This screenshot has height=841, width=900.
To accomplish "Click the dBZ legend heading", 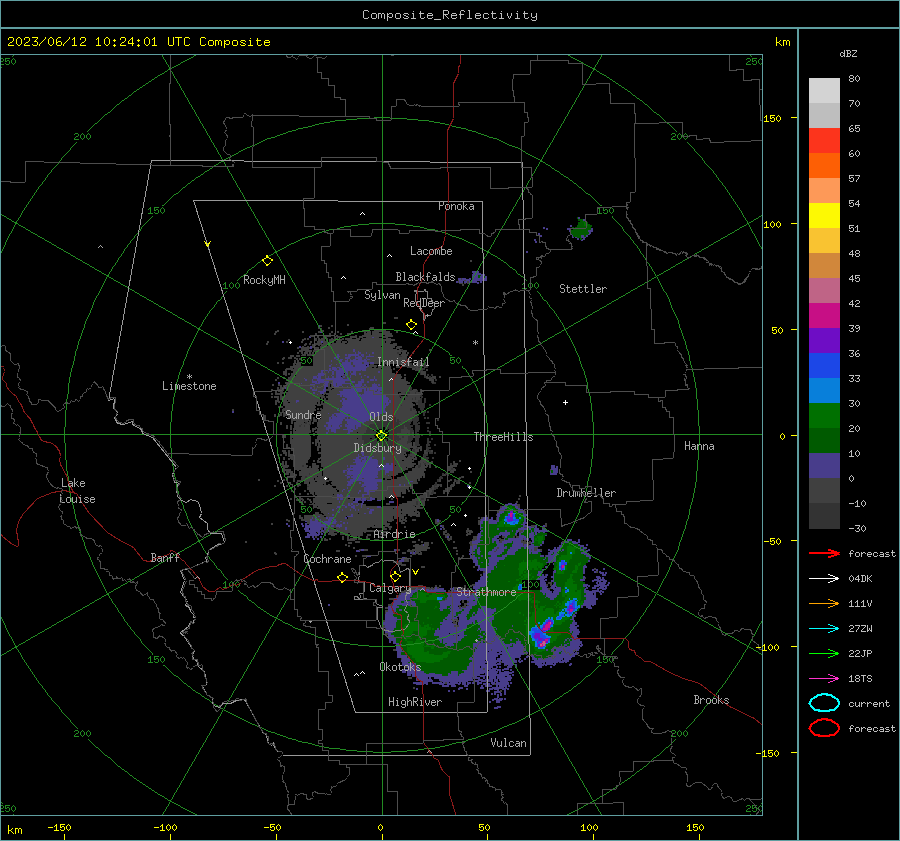I will click(848, 53).
